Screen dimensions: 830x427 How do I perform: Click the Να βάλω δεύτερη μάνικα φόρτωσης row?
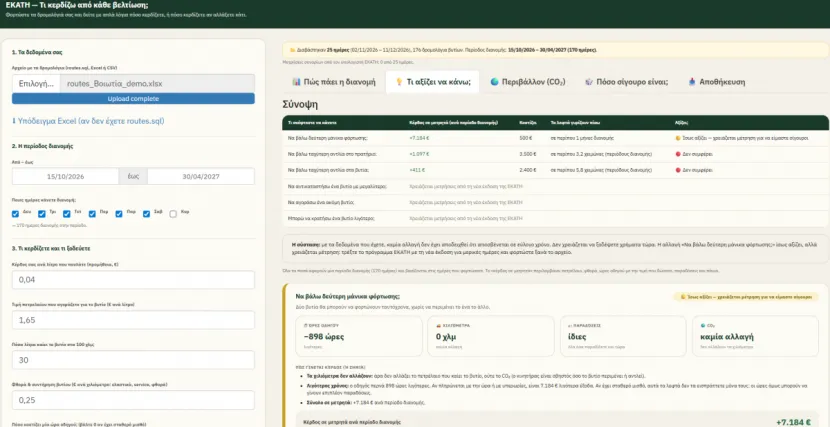[x=555, y=138]
